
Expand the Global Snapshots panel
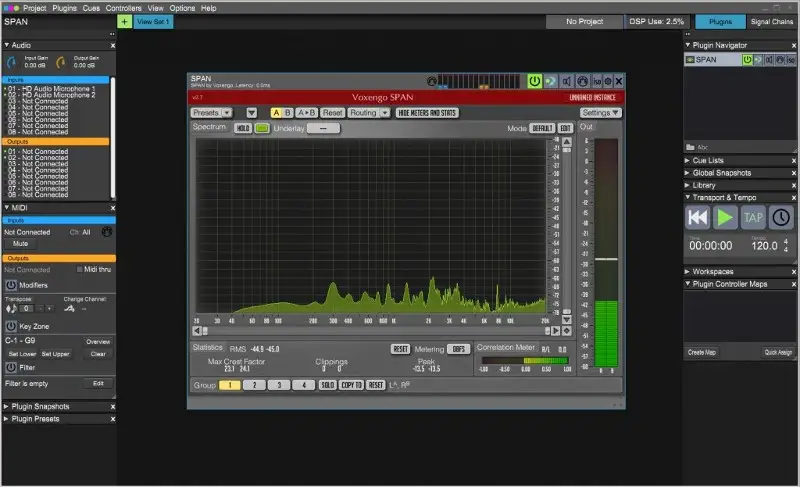688,173
